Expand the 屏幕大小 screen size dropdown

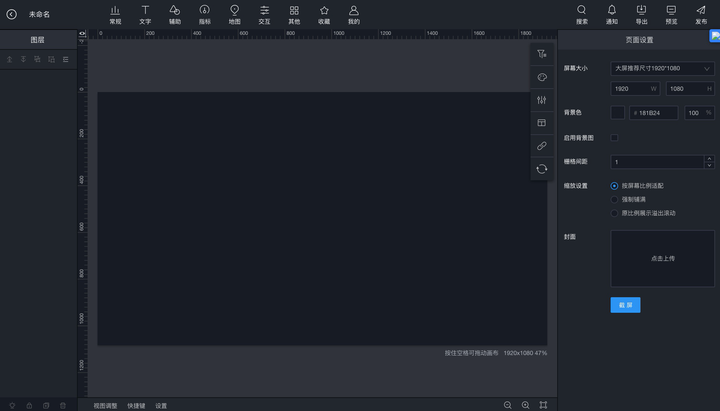[x=662, y=68]
